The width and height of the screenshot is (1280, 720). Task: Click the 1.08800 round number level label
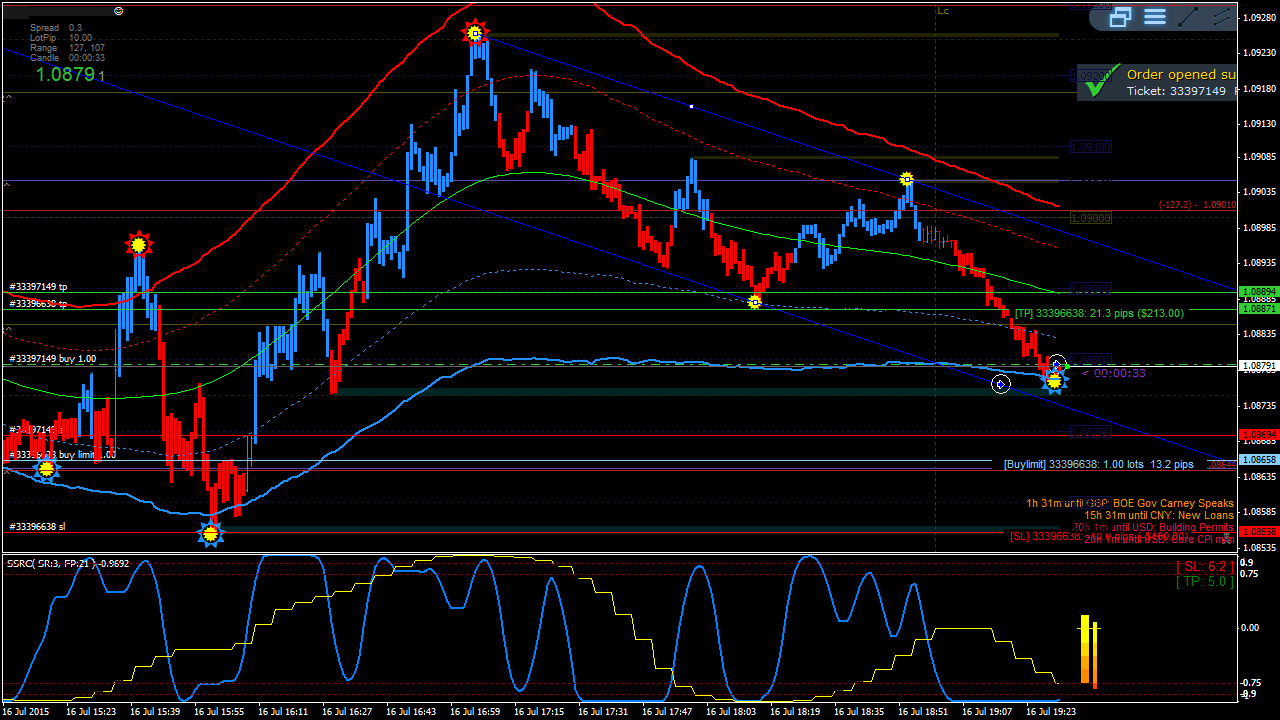click(1090, 360)
